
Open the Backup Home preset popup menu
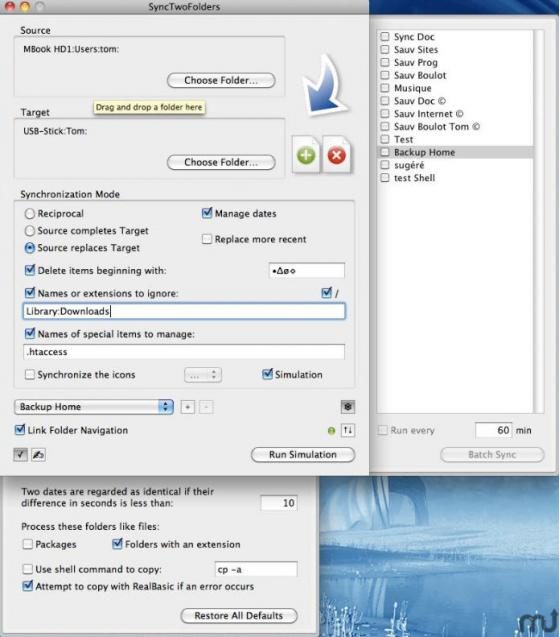pyautogui.click(x=94, y=407)
